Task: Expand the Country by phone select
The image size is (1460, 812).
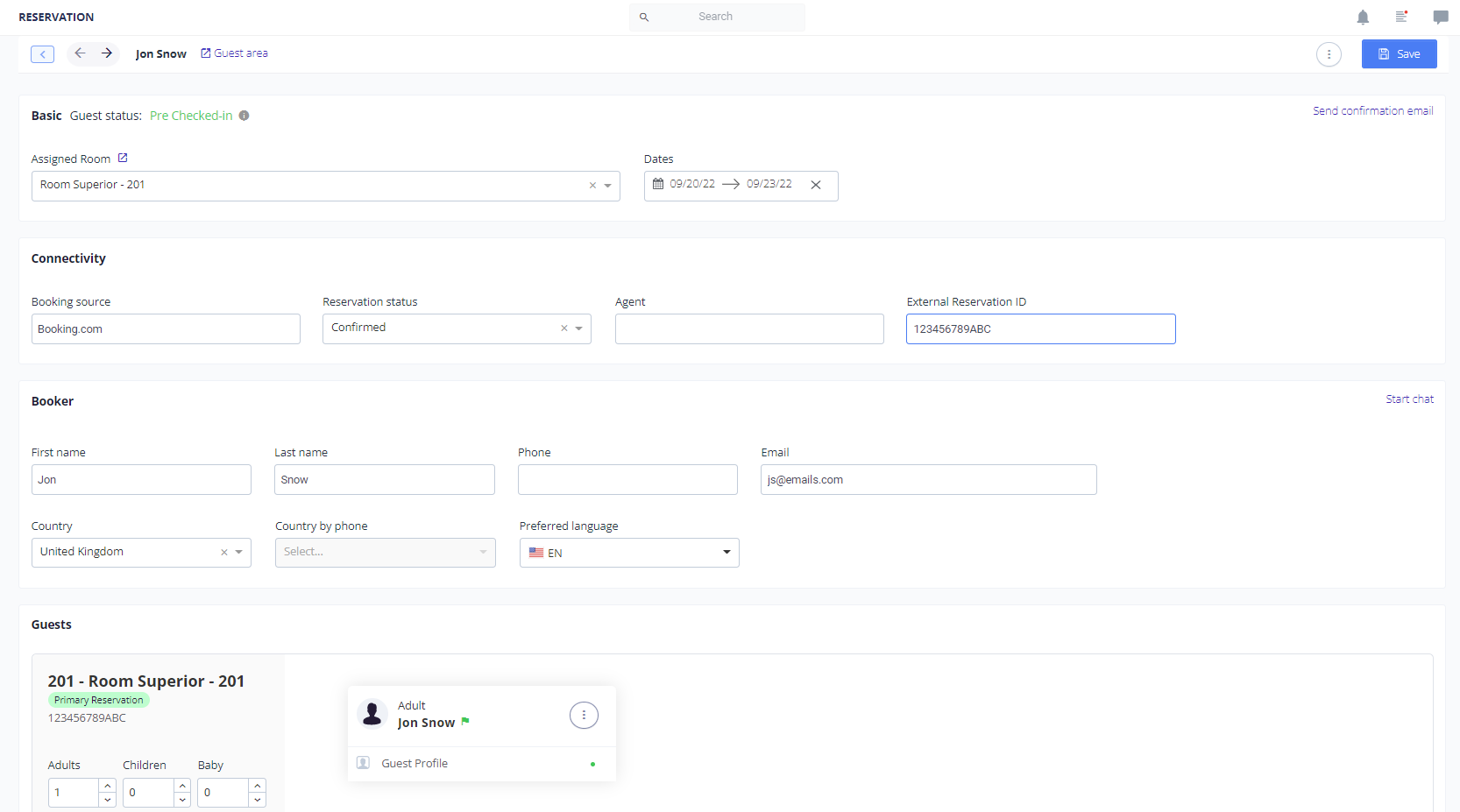Action: pos(483,552)
